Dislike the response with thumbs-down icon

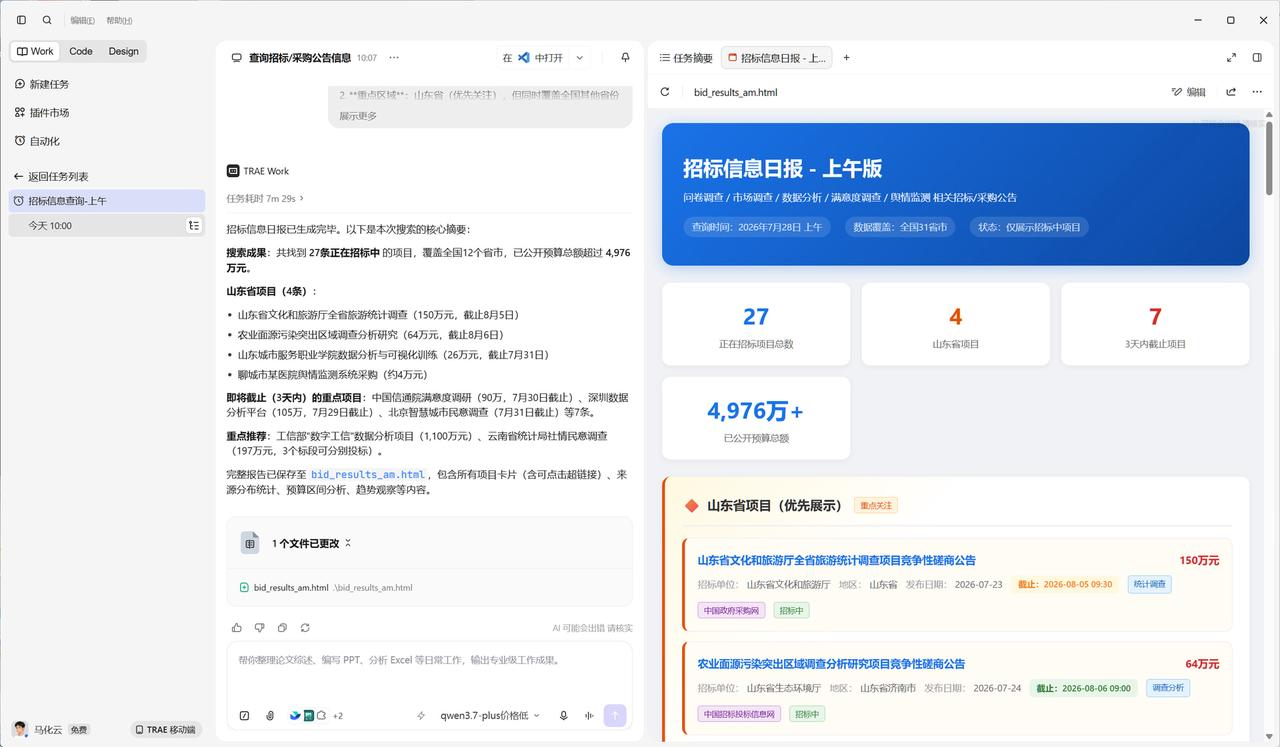(x=259, y=628)
